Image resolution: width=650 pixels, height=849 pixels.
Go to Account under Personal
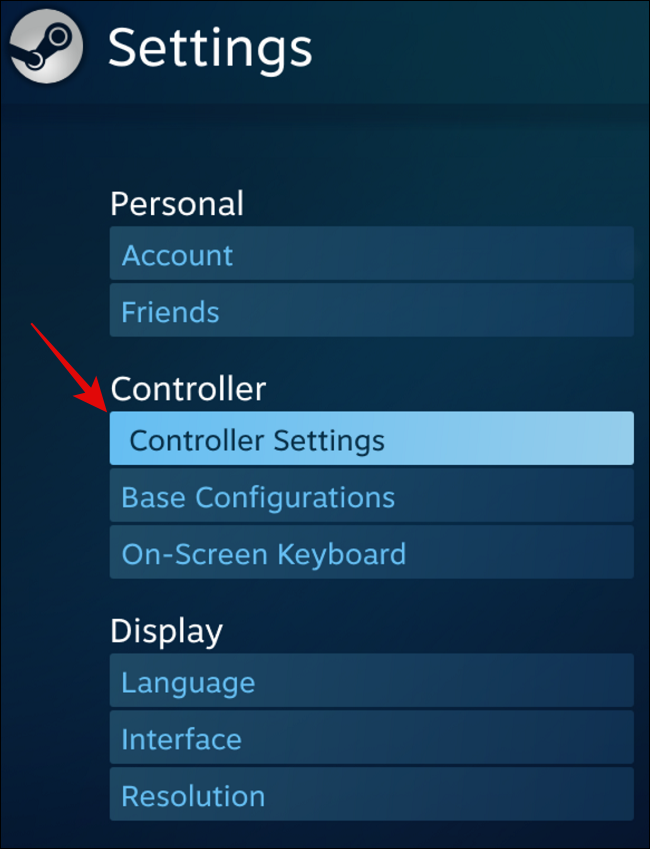(x=372, y=253)
